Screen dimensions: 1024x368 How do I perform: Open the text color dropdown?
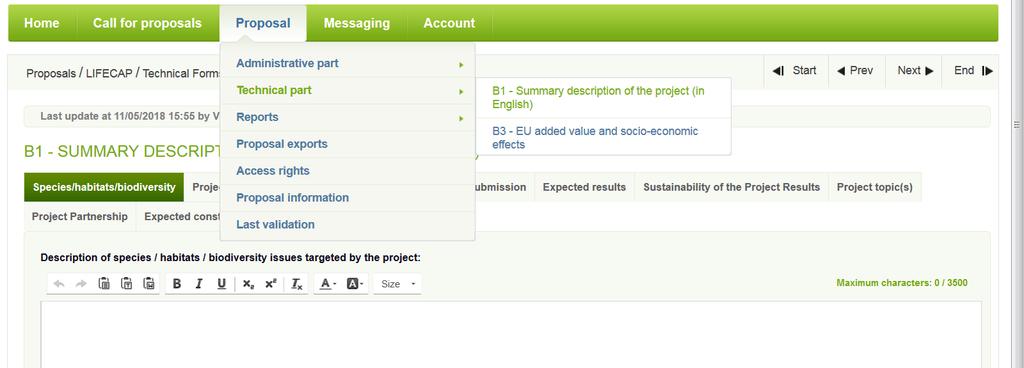coord(328,284)
